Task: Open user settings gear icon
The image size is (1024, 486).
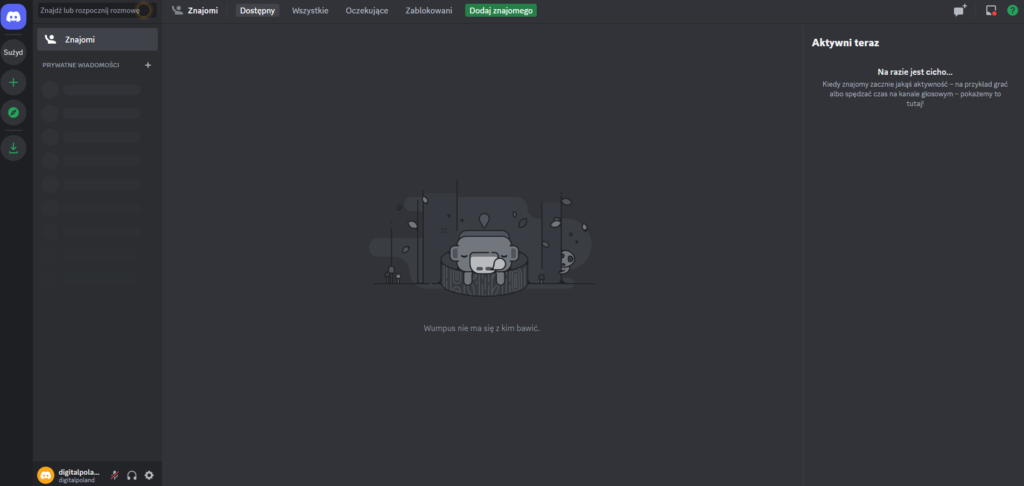Action: pyautogui.click(x=149, y=476)
